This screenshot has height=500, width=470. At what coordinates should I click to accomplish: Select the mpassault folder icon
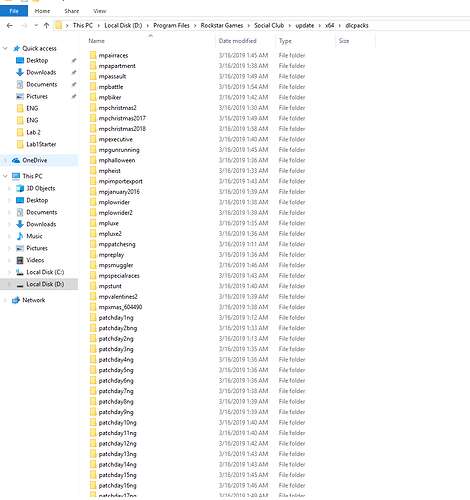(x=93, y=76)
